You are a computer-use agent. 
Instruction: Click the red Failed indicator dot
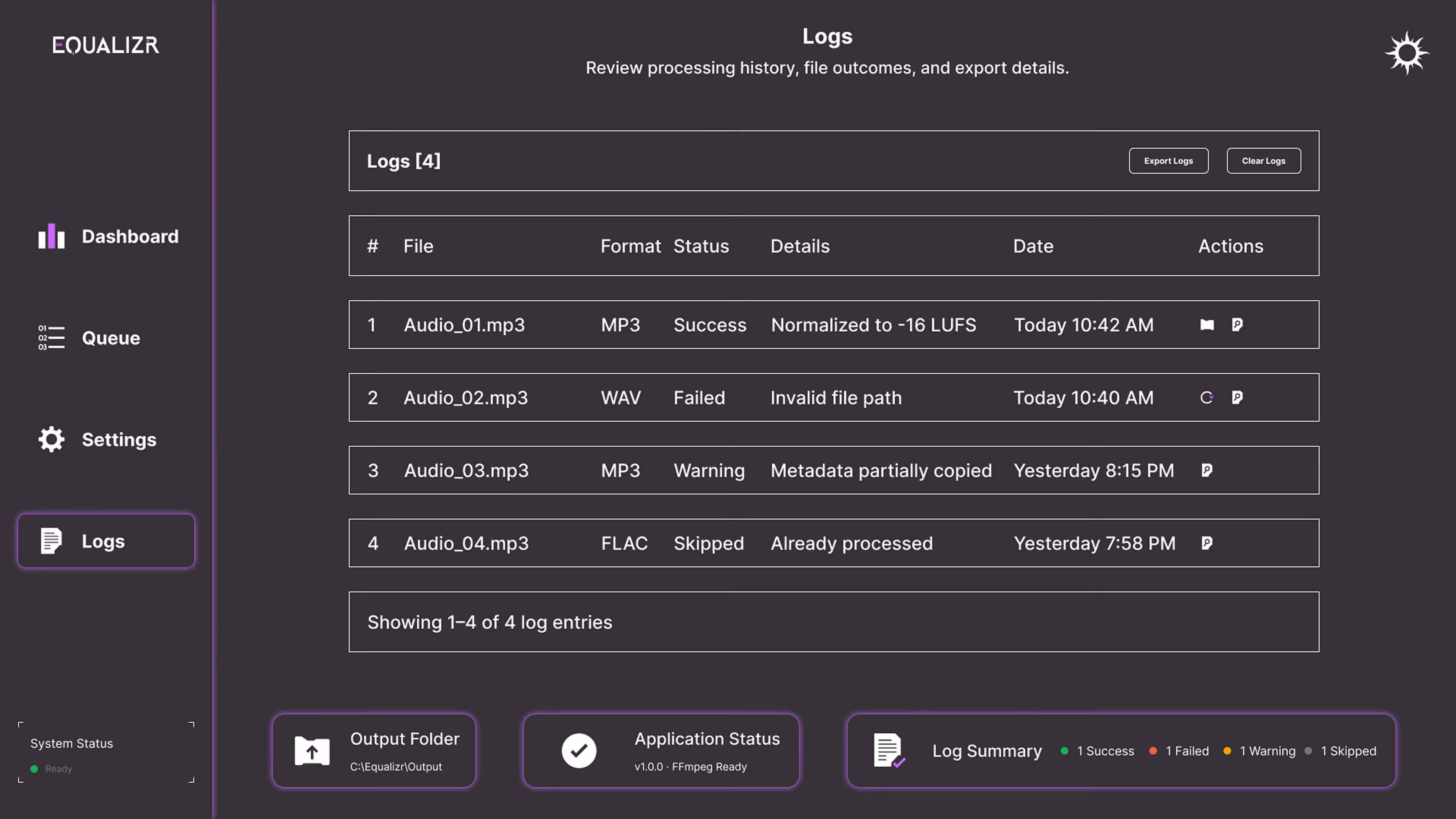click(1153, 751)
